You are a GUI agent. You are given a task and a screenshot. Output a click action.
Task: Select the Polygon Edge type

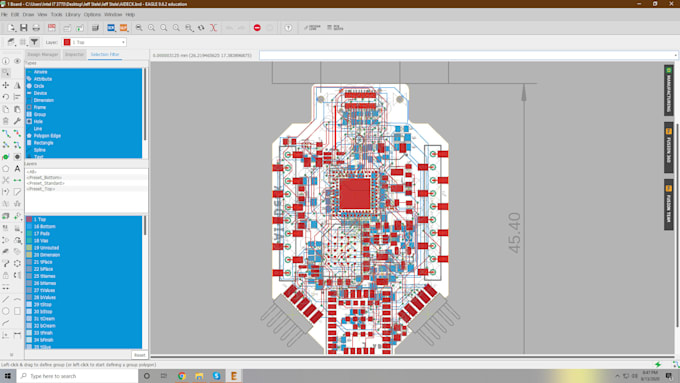point(83,136)
